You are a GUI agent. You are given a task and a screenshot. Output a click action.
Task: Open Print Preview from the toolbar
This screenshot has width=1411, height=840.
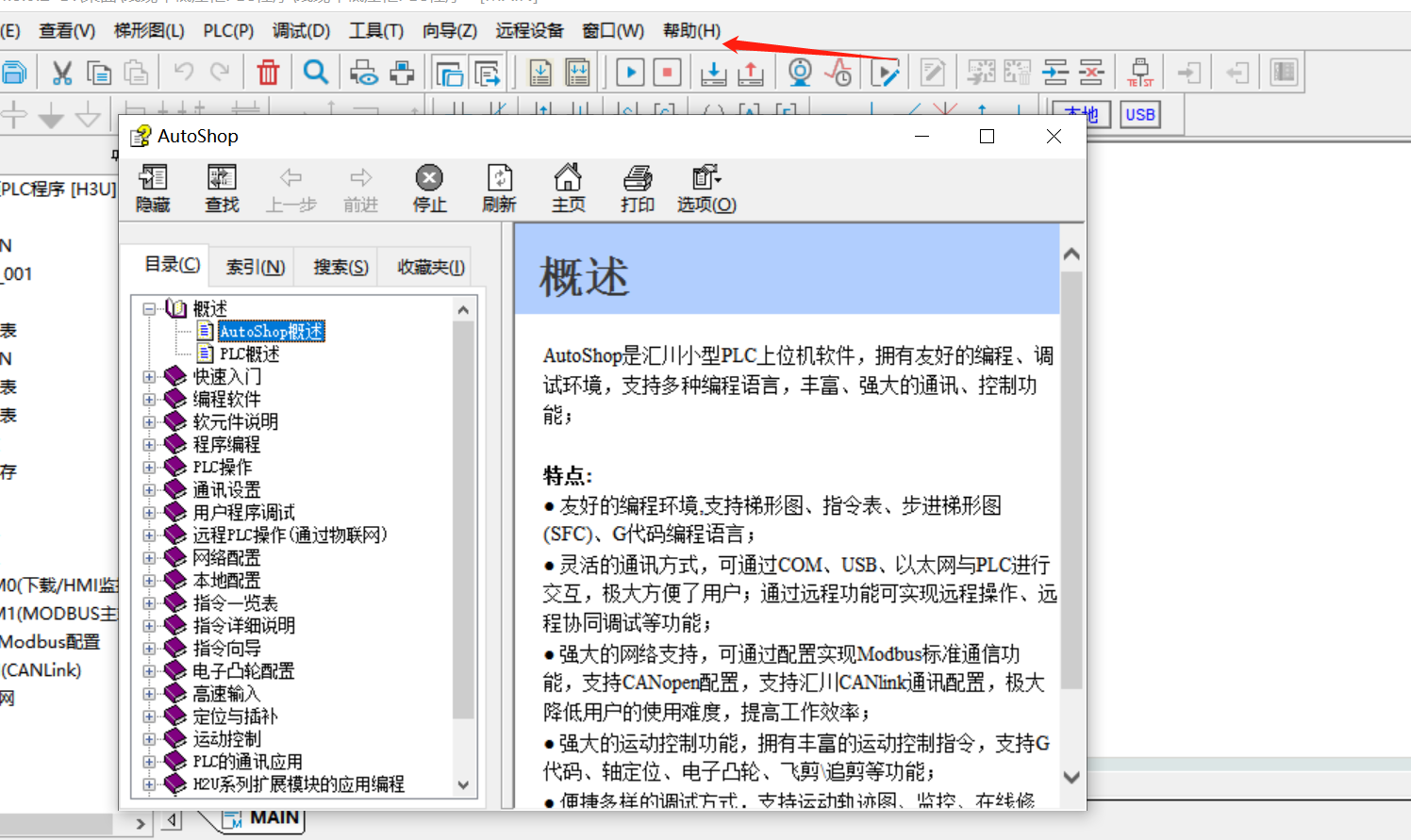364,73
